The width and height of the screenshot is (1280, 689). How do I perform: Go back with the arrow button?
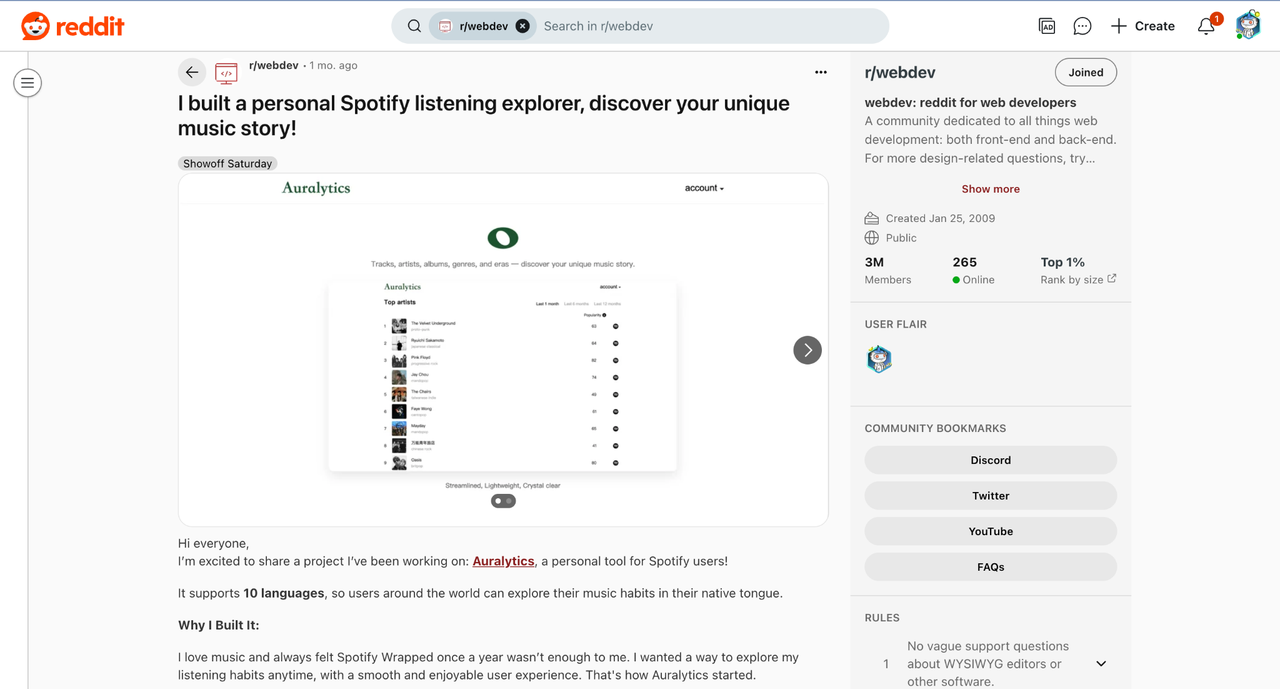pos(192,72)
